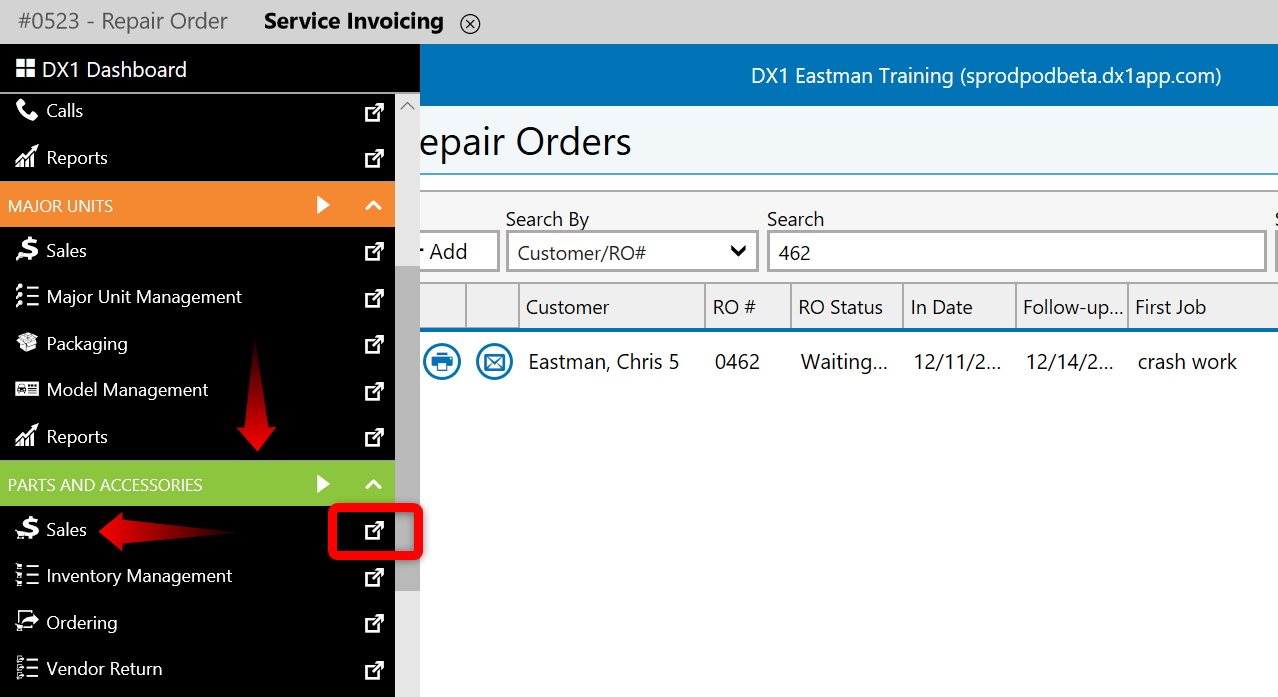Open Major Units Sales in a new window

click(x=374, y=252)
